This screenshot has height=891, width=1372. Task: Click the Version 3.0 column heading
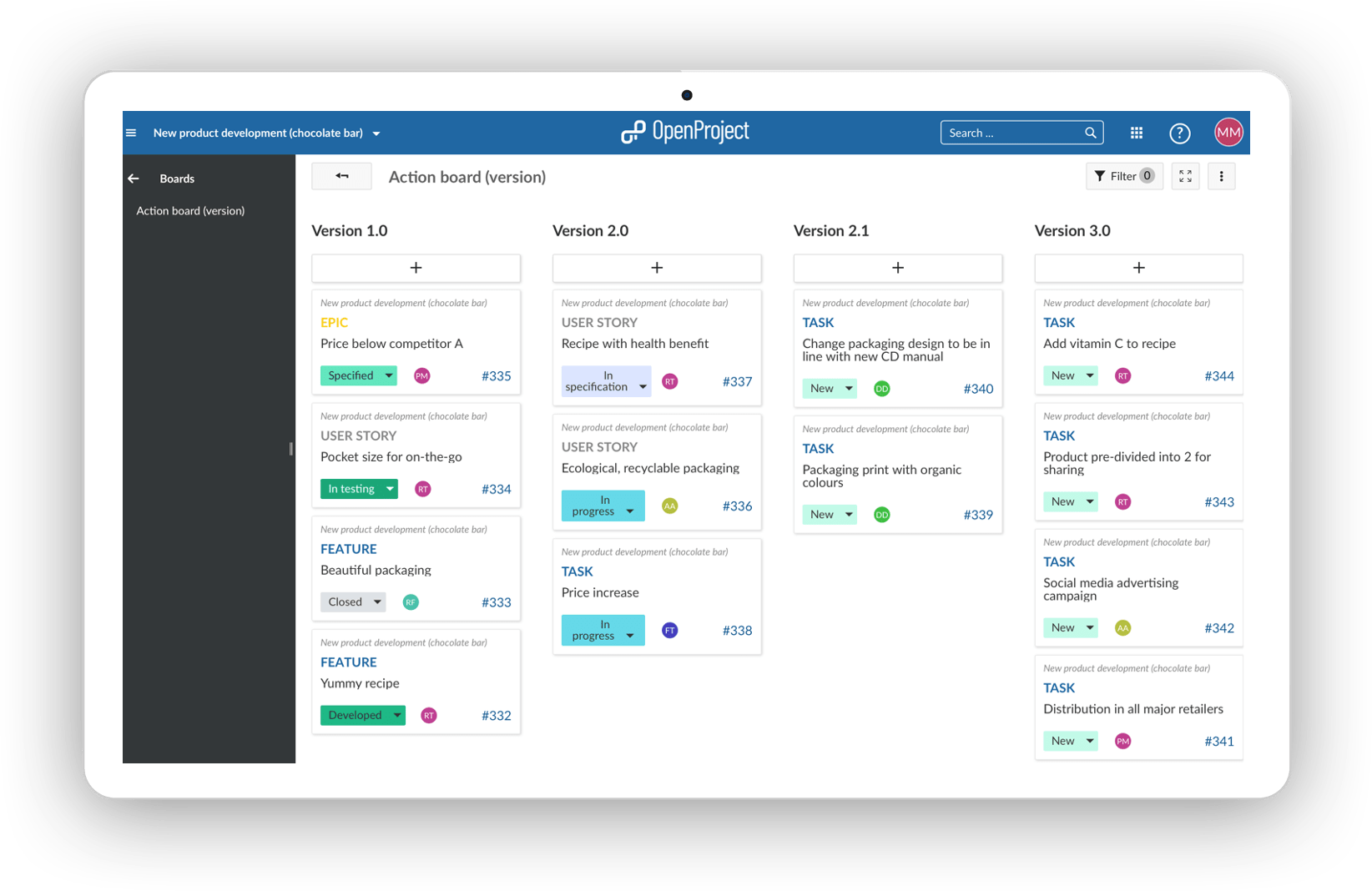1072,231
